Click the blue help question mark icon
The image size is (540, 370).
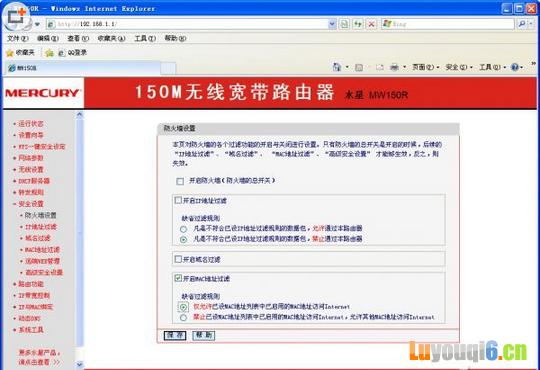tap(515, 67)
